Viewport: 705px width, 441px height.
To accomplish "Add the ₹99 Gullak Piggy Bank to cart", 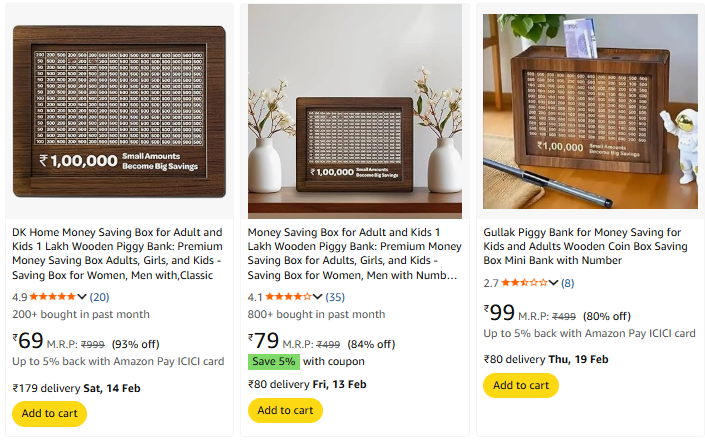I will pos(520,385).
